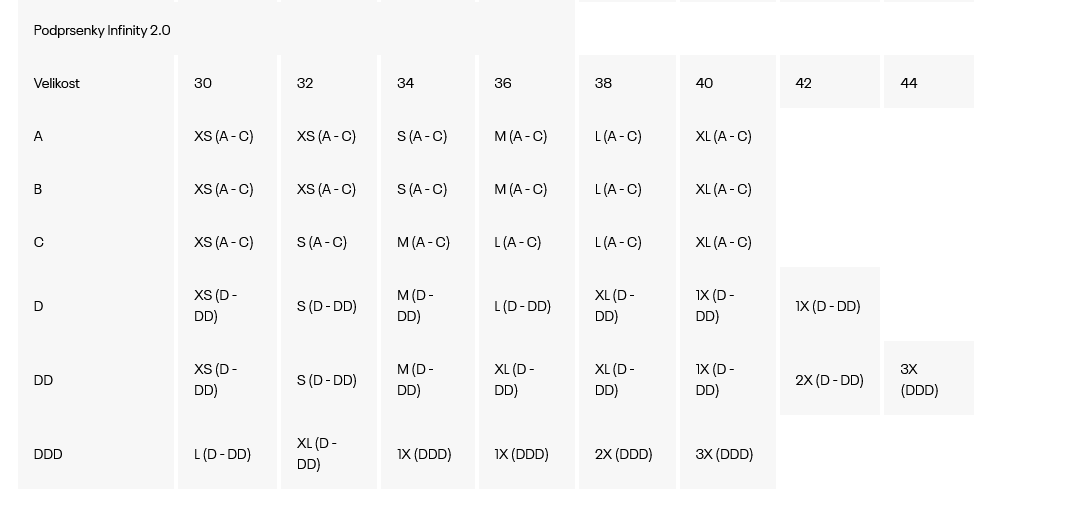Screen dimensions: 1077x510
Task: Click the Podprsenky Infinity 2.0 table title
Action: point(102,30)
